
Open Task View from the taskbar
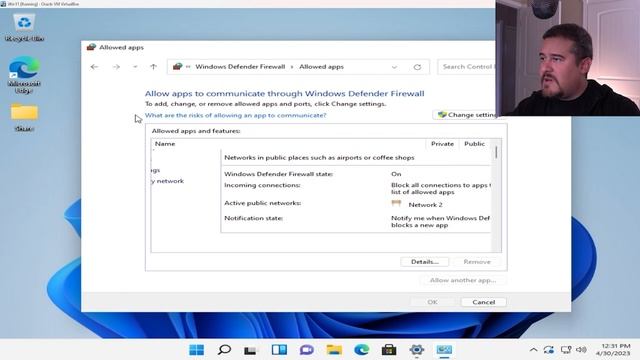coord(250,350)
